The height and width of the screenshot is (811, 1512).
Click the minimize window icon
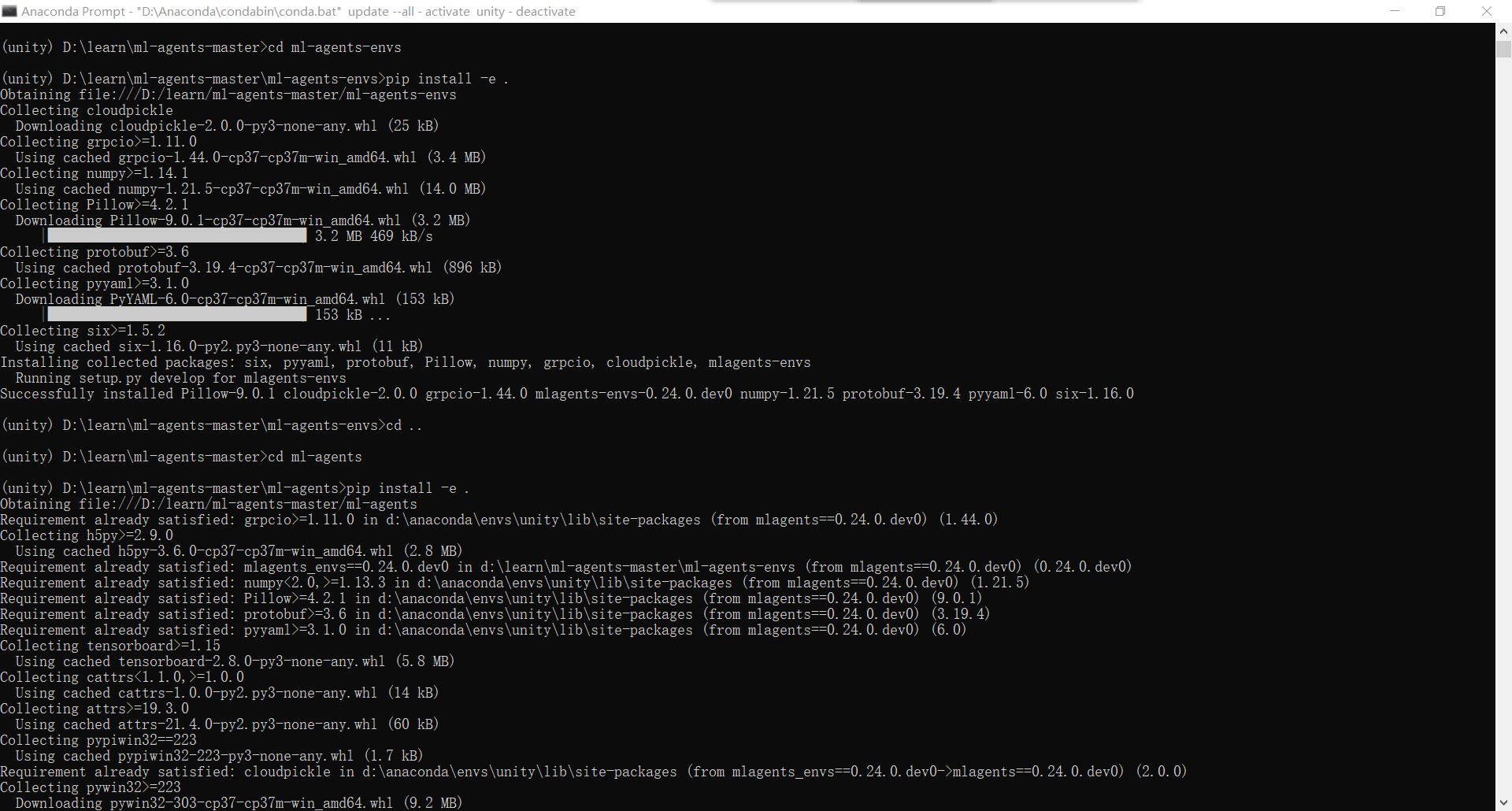[1395, 11]
